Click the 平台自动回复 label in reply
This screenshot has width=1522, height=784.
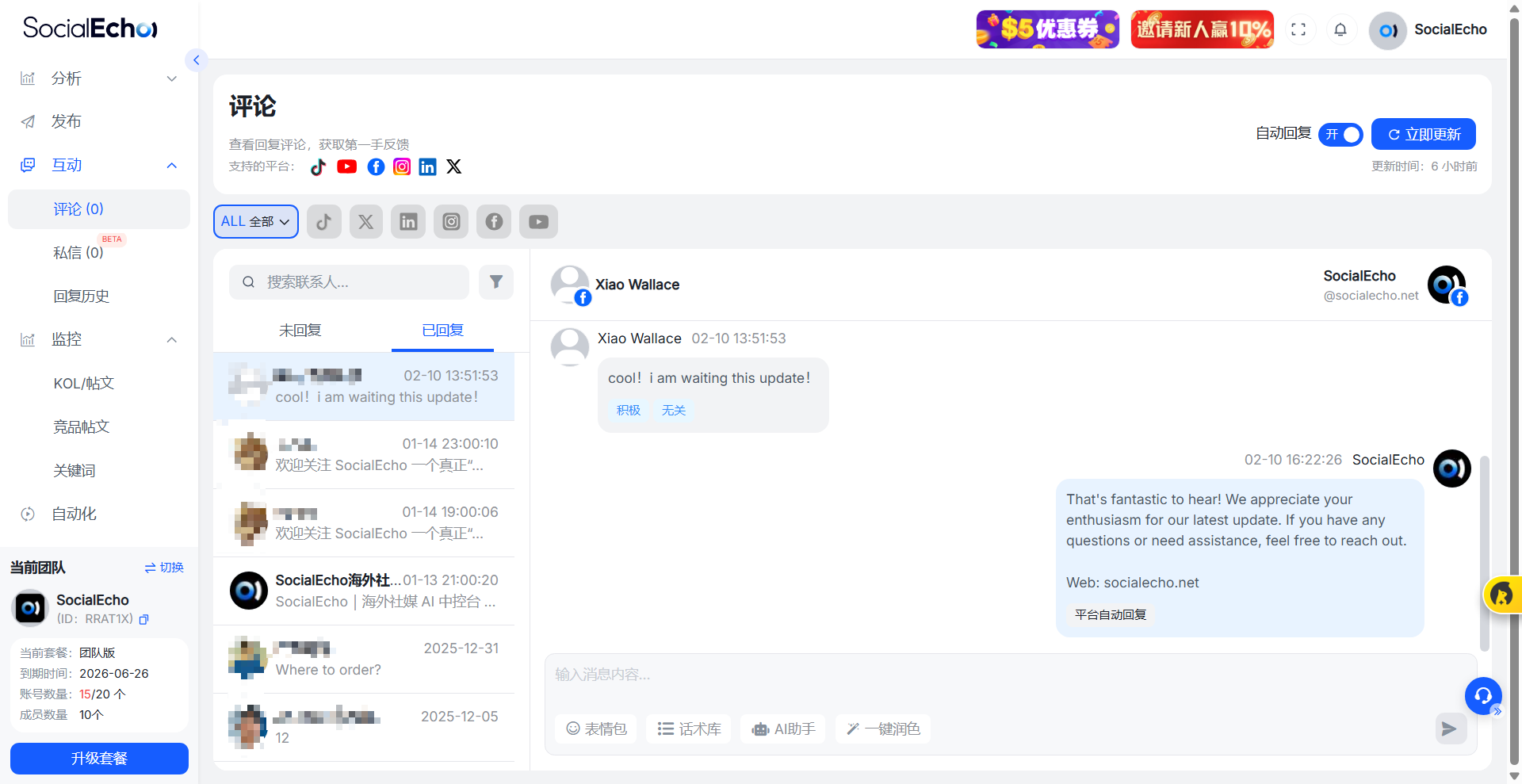tap(1111, 615)
